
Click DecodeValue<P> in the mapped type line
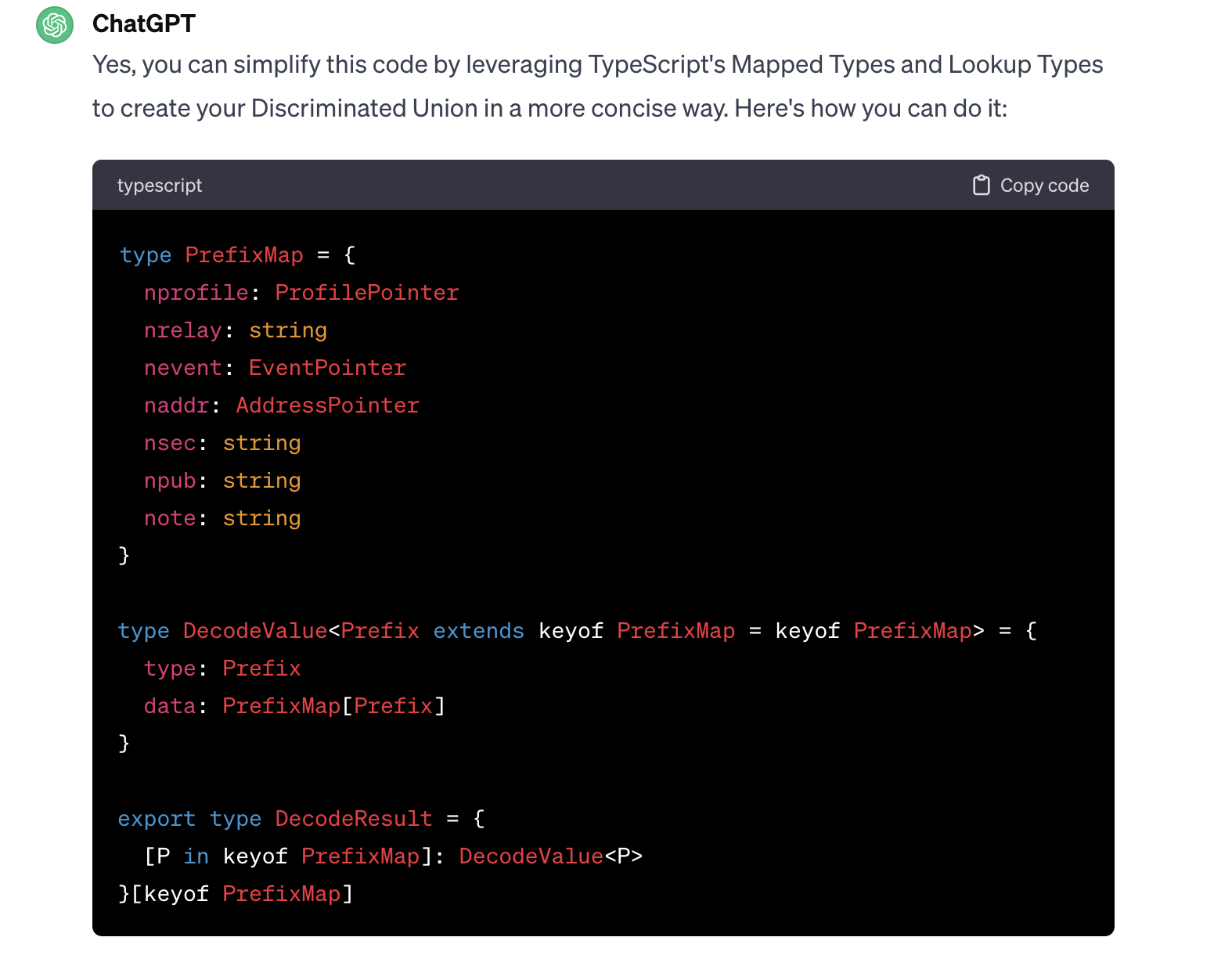tap(550, 856)
